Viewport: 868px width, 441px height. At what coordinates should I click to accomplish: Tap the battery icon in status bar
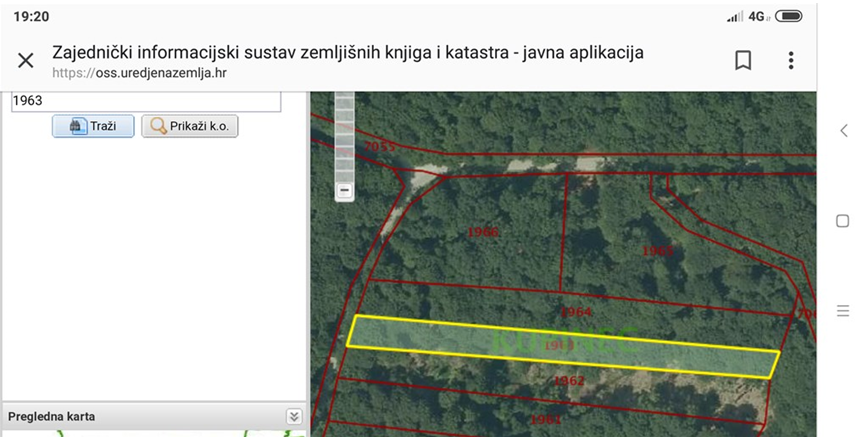click(x=788, y=17)
